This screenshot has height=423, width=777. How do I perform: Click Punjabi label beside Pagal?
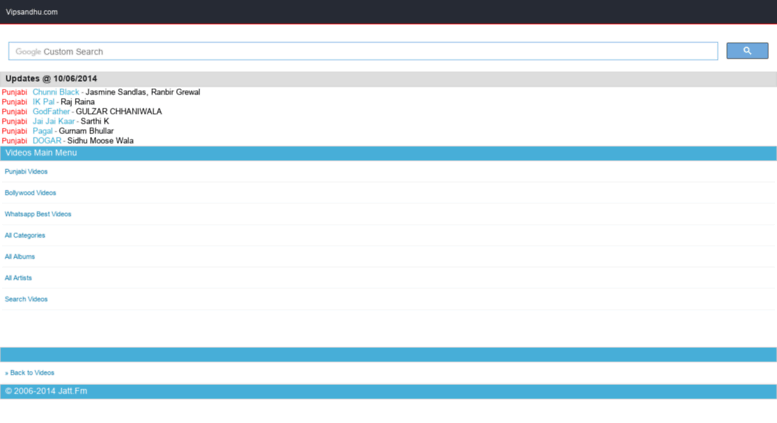14,131
